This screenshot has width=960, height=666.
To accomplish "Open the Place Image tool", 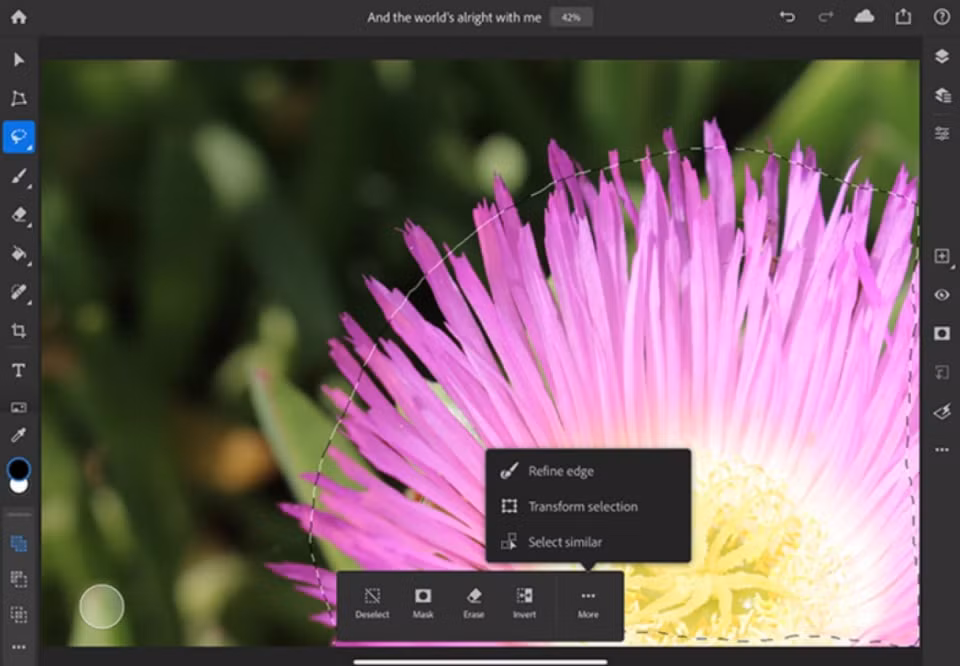I will tap(19, 407).
